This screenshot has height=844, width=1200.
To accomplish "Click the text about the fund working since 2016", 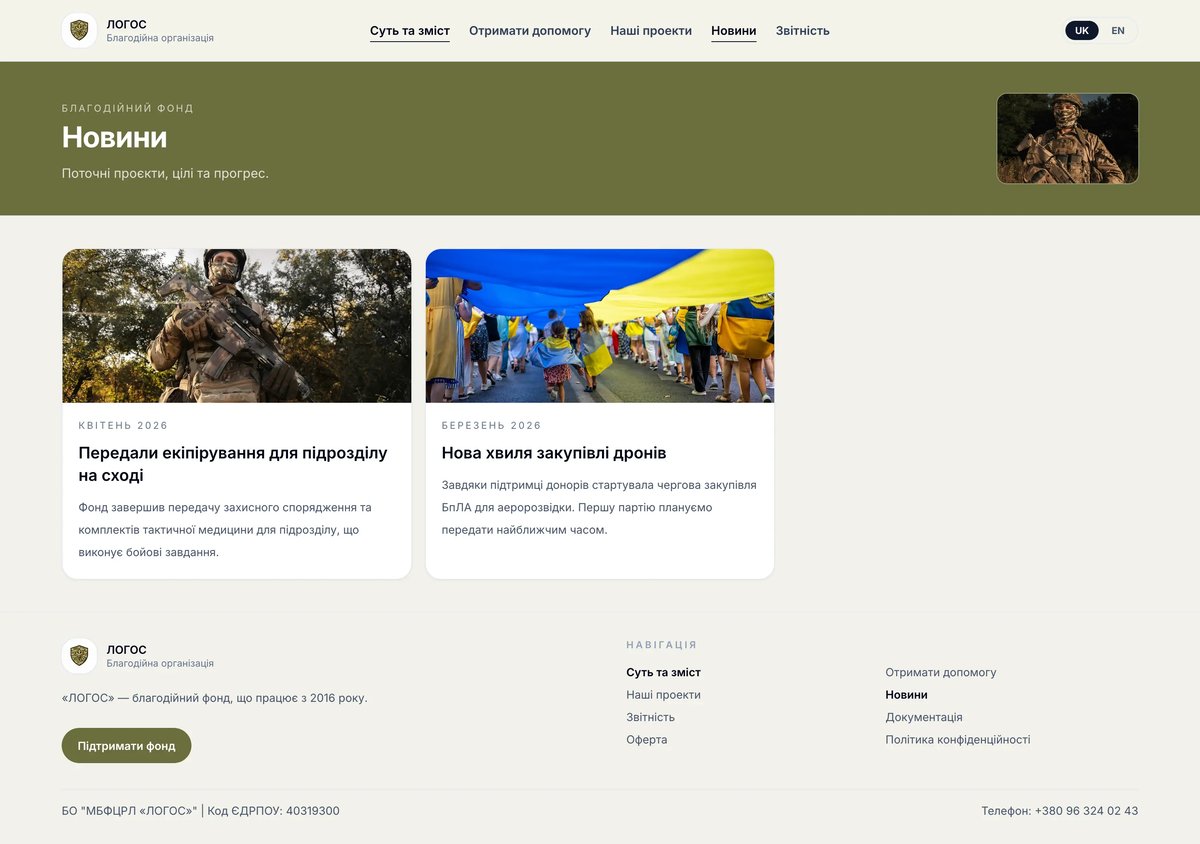I will pyautogui.click(x=215, y=698).
